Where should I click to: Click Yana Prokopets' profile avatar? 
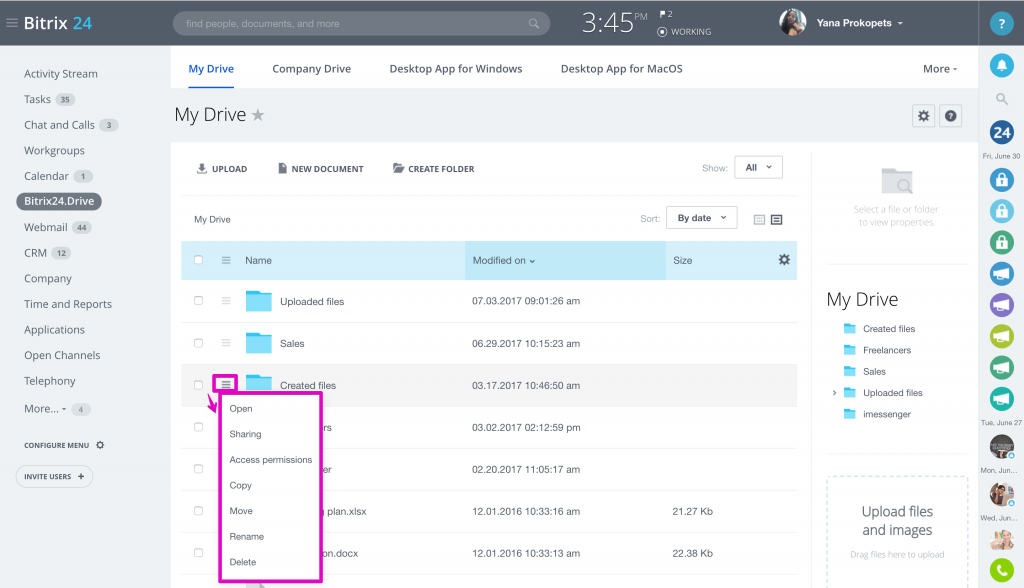[x=793, y=23]
